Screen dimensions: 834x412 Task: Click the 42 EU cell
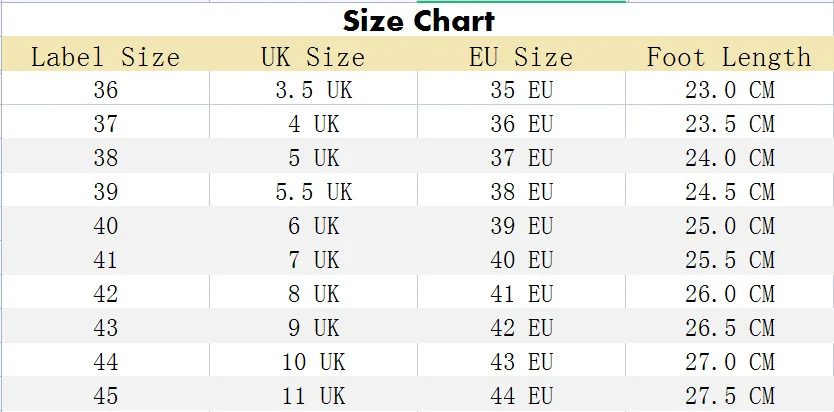pos(521,326)
